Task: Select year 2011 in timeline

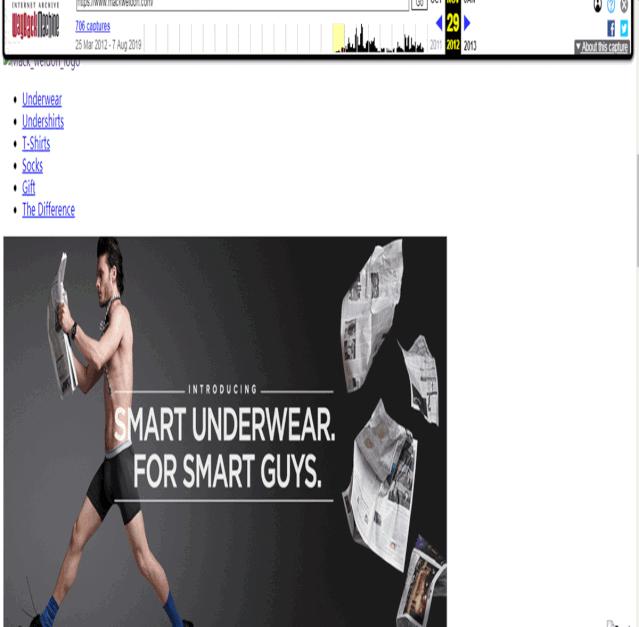Action: tap(436, 45)
